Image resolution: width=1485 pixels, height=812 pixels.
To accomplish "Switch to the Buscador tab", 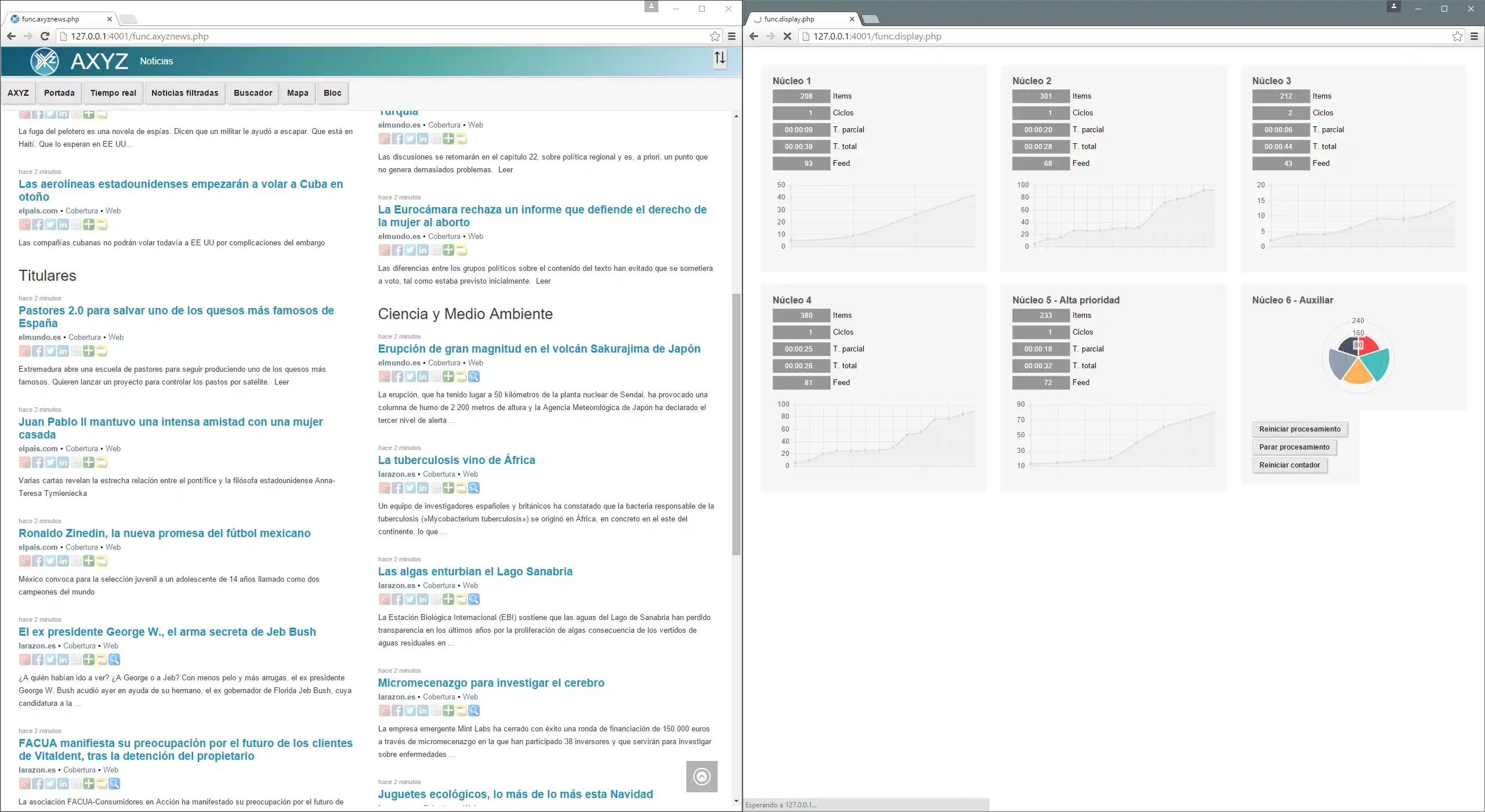I will pyautogui.click(x=253, y=93).
